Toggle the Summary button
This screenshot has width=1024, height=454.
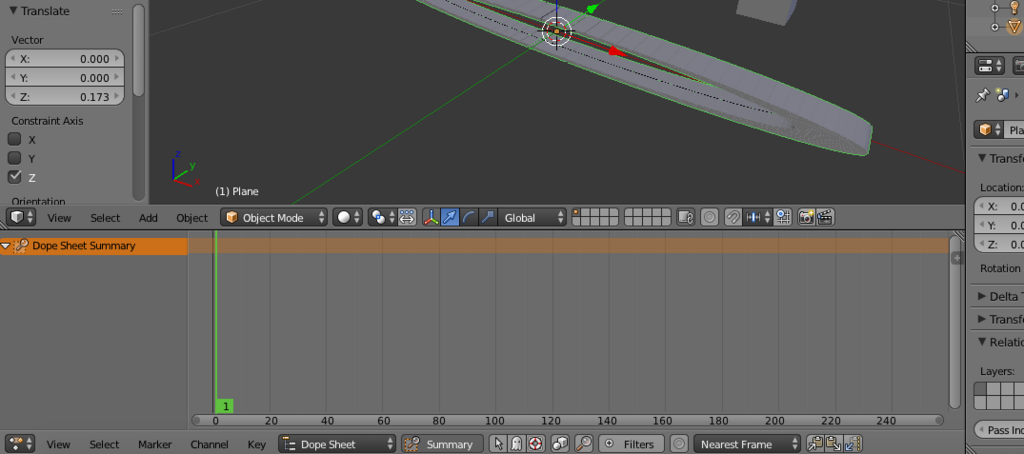tap(442, 444)
